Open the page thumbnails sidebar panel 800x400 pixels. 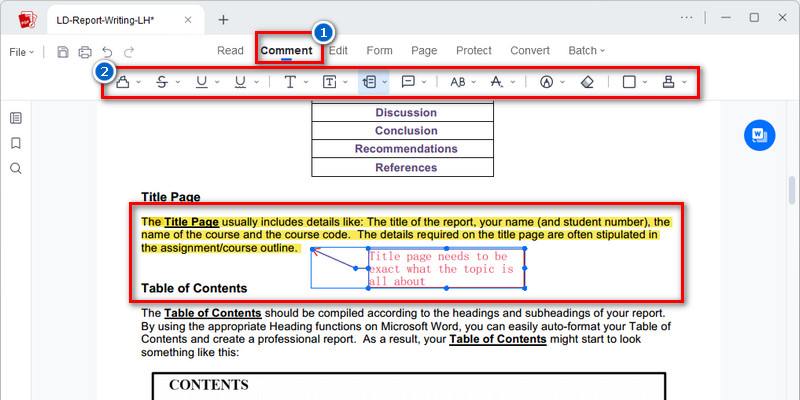(x=16, y=118)
